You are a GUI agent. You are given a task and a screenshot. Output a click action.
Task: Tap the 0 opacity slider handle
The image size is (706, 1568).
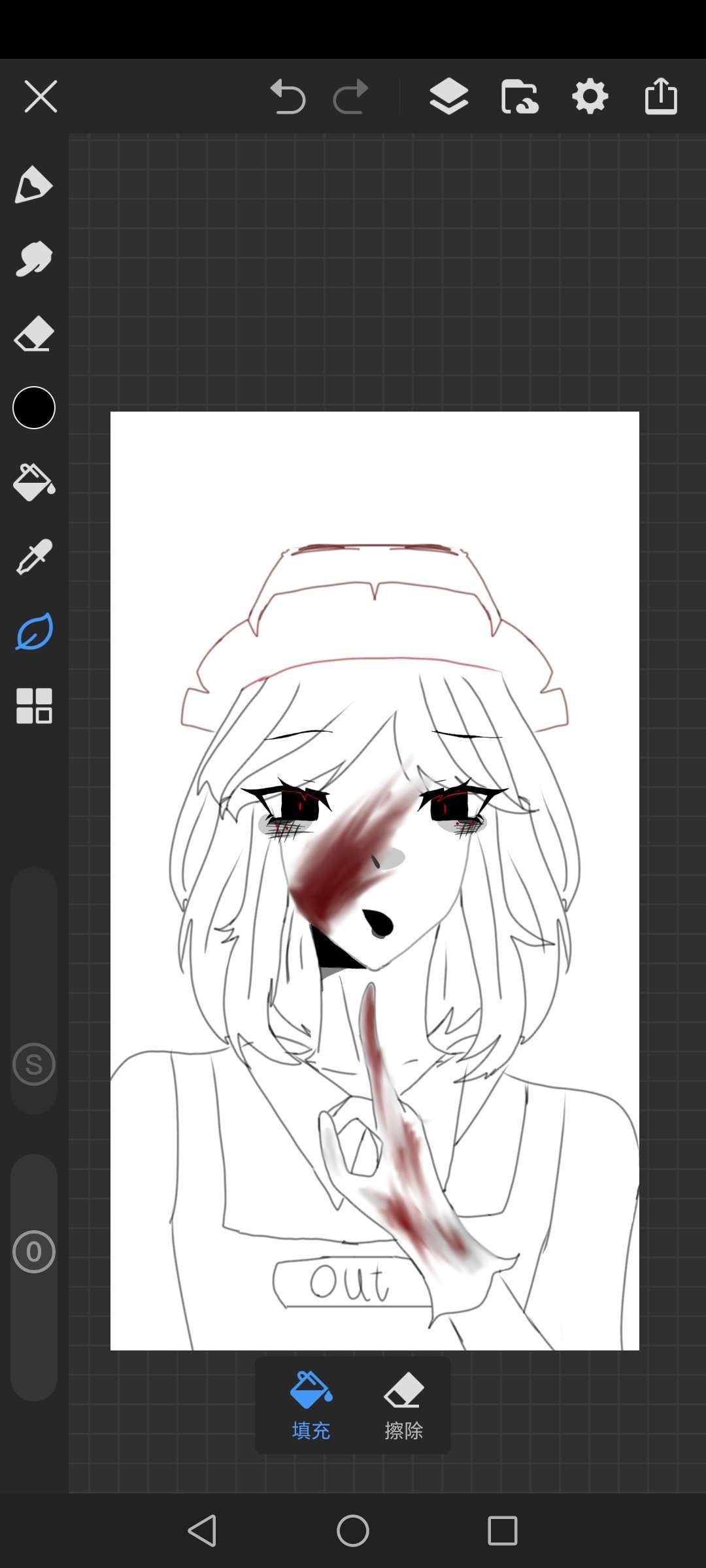(x=34, y=1252)
